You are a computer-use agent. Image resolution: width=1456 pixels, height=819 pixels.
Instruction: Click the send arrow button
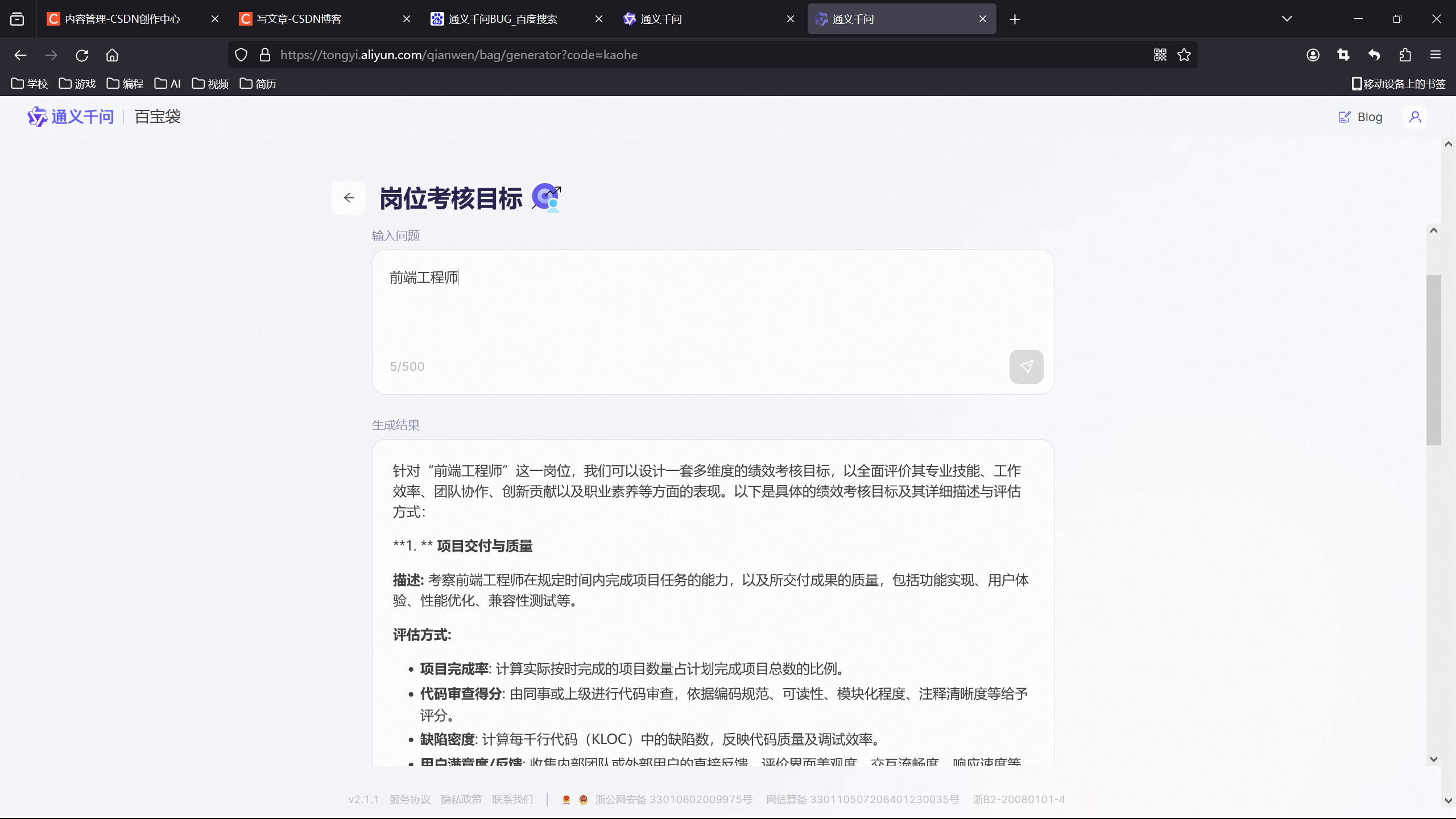[1025, 367]
